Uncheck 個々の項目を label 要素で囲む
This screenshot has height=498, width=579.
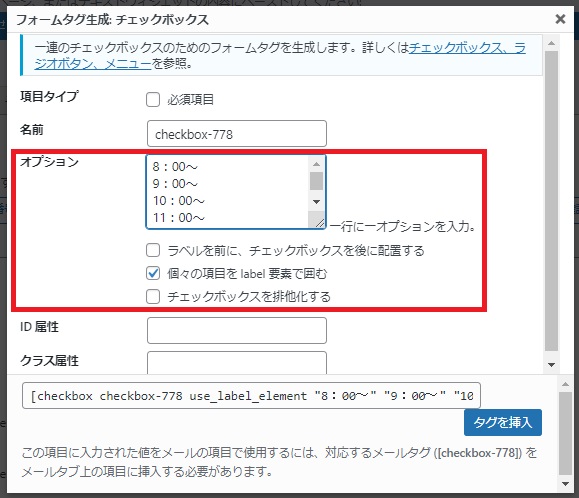pos(153,273)
